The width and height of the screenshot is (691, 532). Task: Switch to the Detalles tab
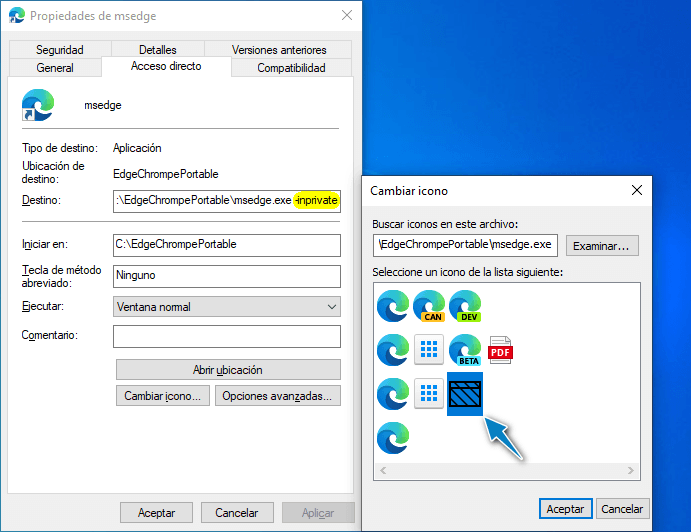pyautogui.click(x=158, y=49)
